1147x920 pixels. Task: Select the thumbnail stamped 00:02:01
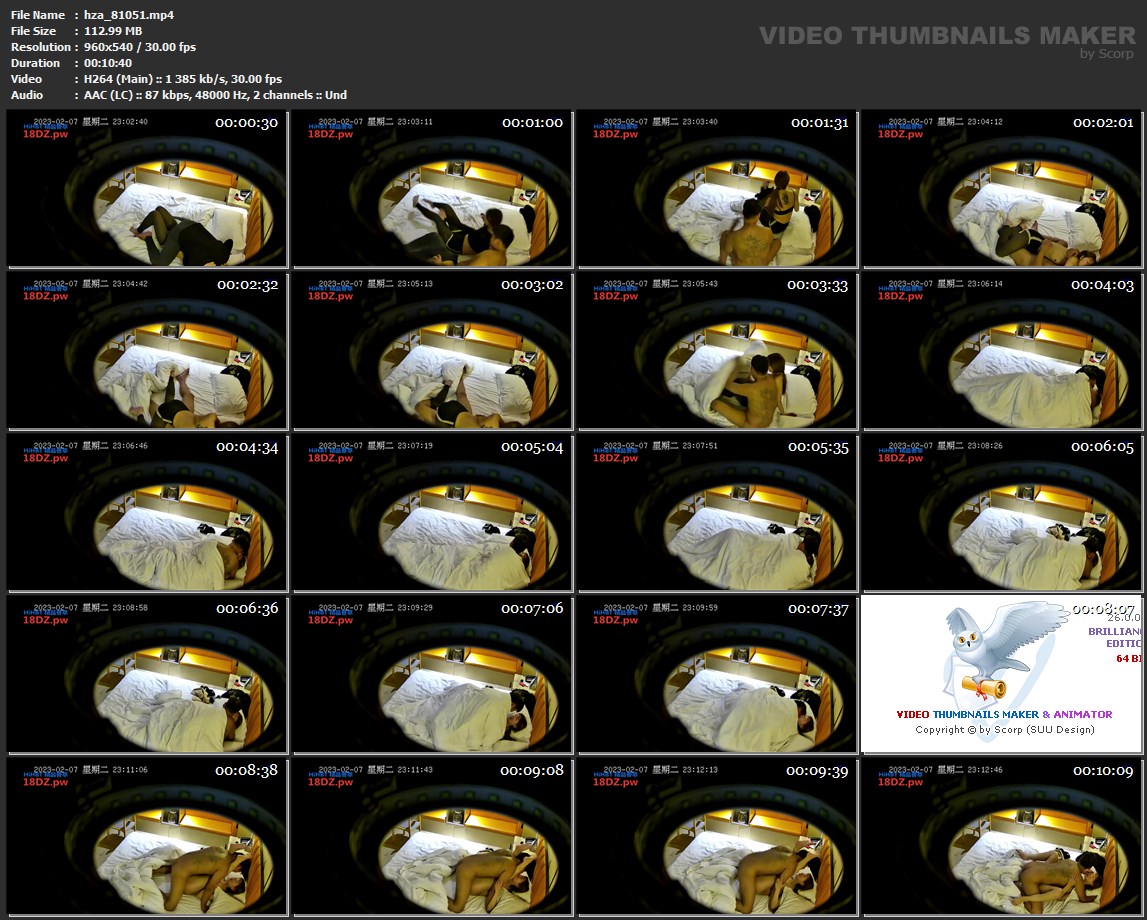(1003, 188)
